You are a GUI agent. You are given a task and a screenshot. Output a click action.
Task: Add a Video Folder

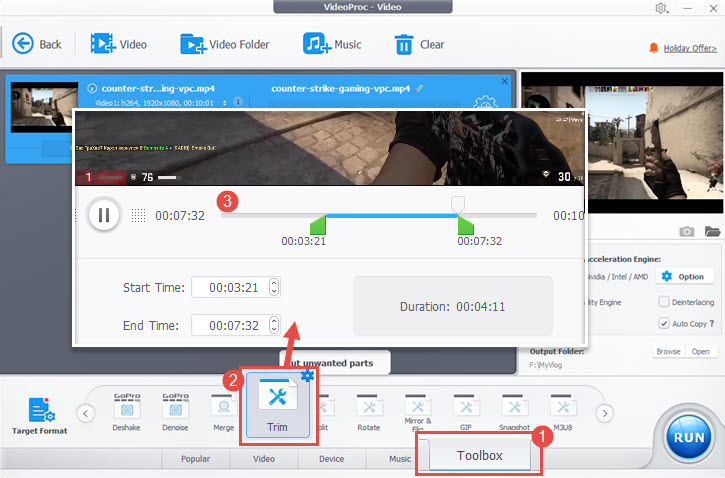pos(225,44)
